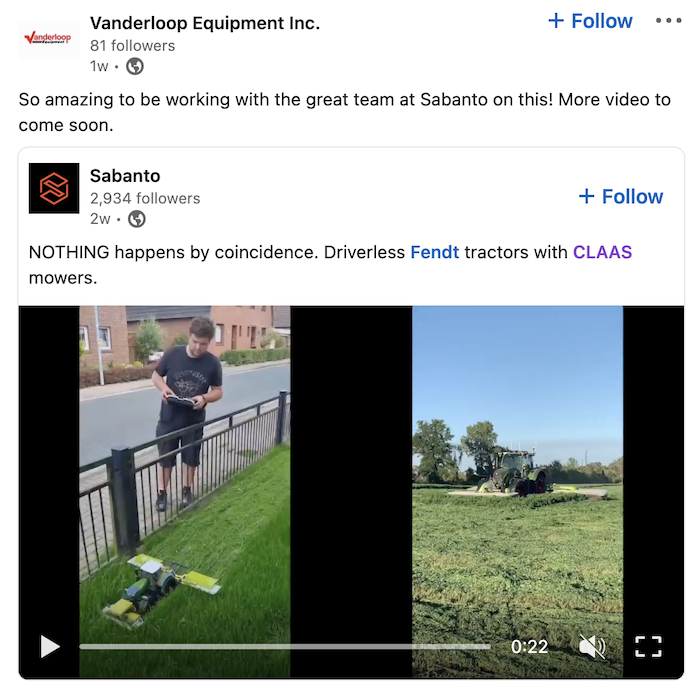Follow Vanderloop Equipment Inc.

590,21
